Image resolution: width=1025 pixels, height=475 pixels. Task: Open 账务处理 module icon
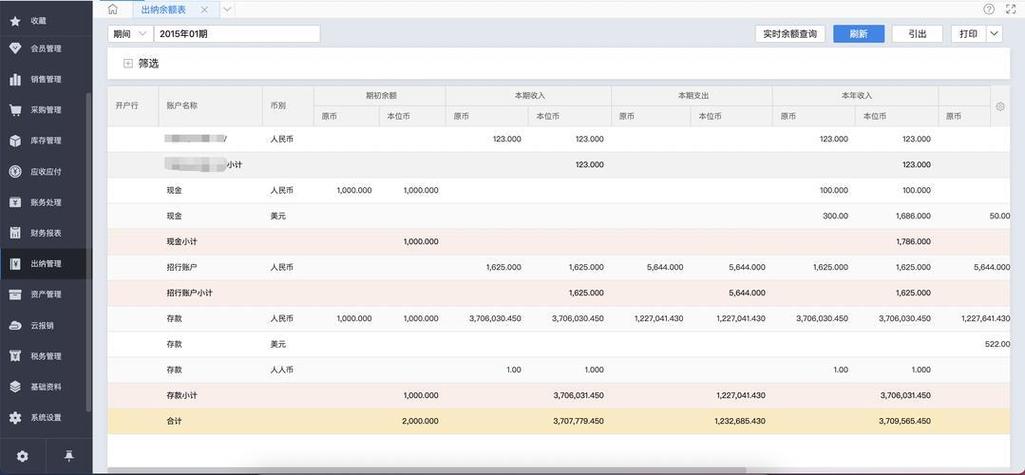pos(15,203)
